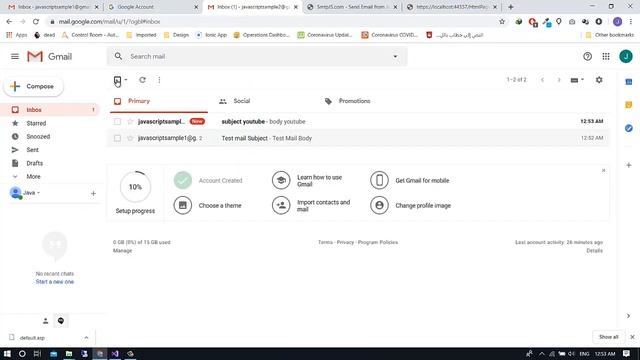Open the Java hangouts status dropdown
The height and width of the screenshot is (360, 640).
pos(31,193)
